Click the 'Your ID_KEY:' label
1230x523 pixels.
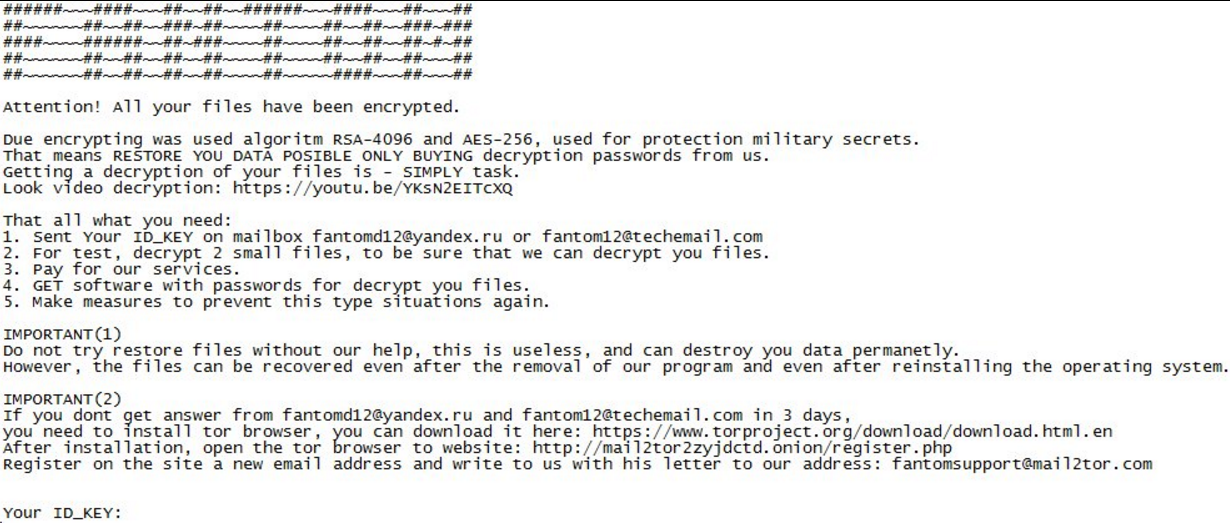point(62,513)
